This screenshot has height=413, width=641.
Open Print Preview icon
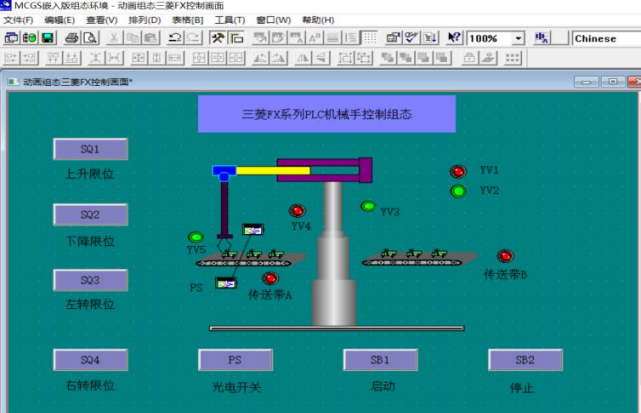tap(90, 38)
